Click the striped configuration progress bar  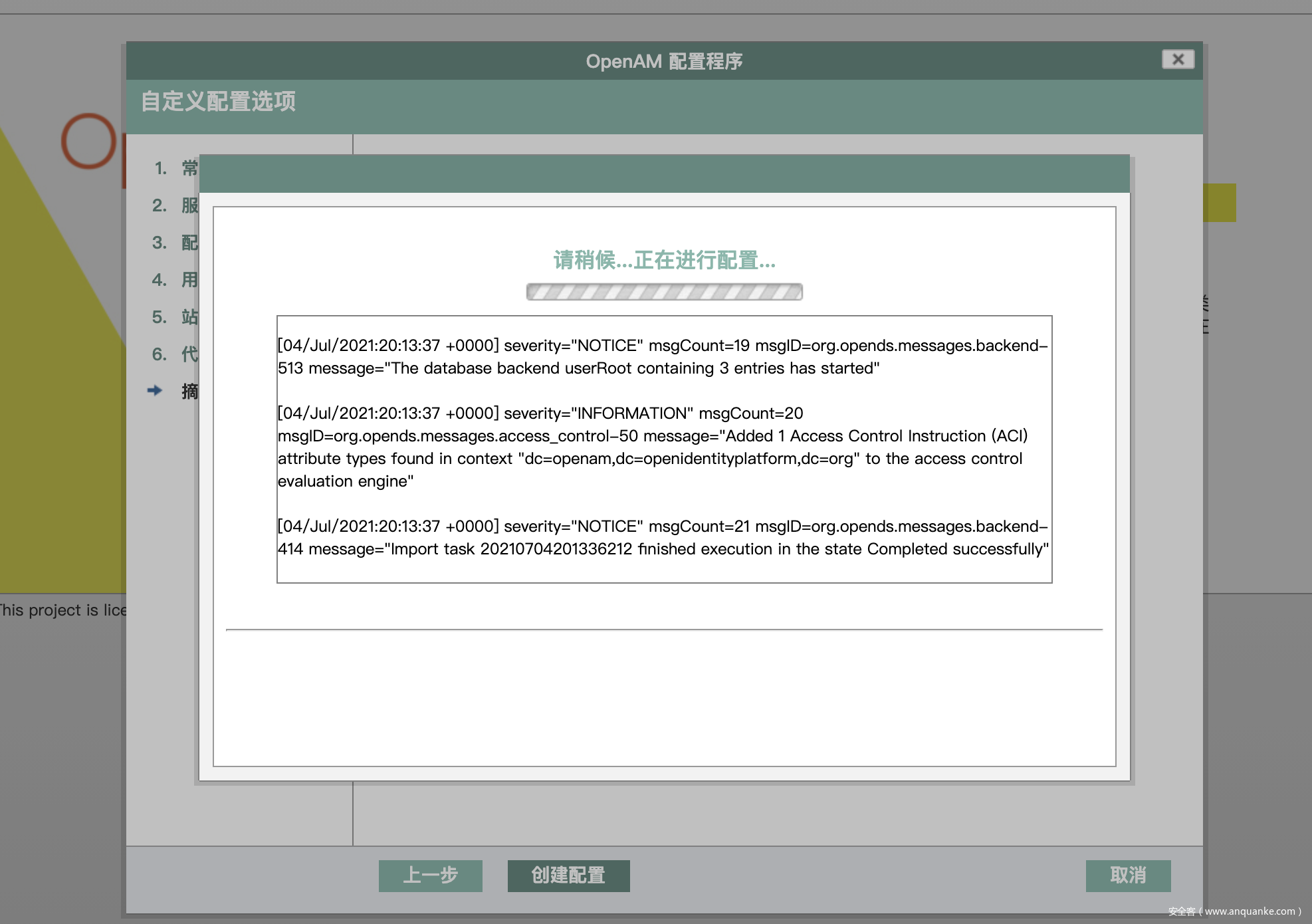click(x=664, y=292)
